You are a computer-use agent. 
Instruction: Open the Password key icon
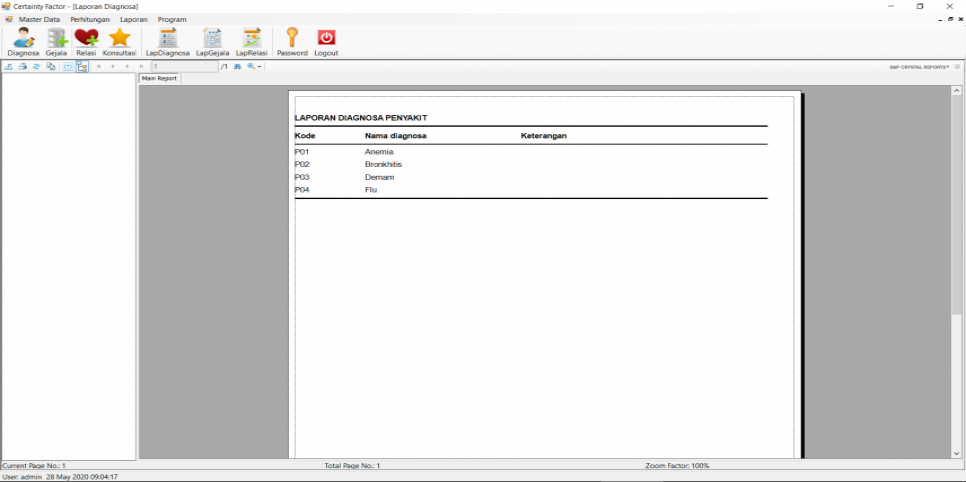point(292,43)
